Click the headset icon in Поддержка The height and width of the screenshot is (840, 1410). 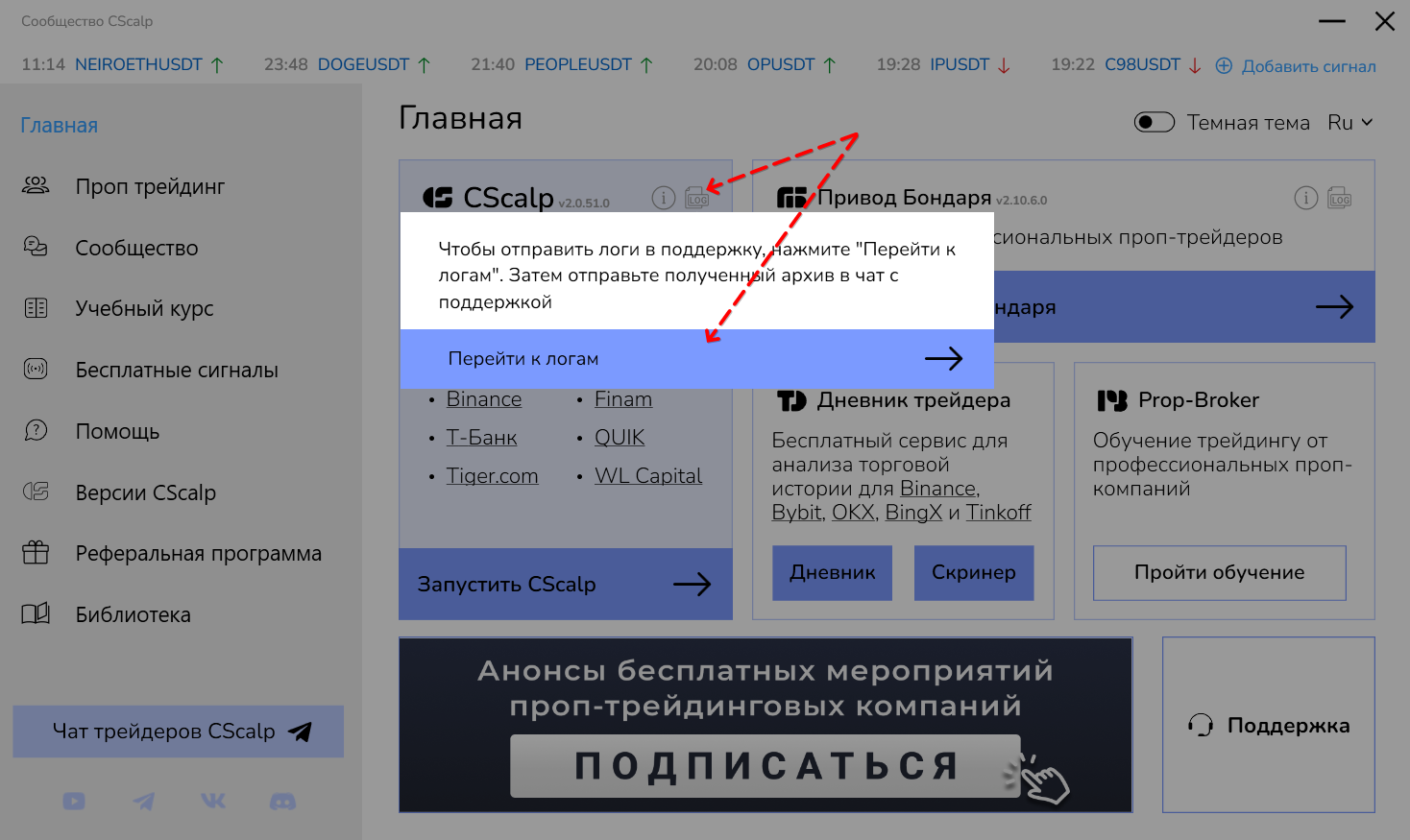pyautogui.click(x=1201, y=725)
